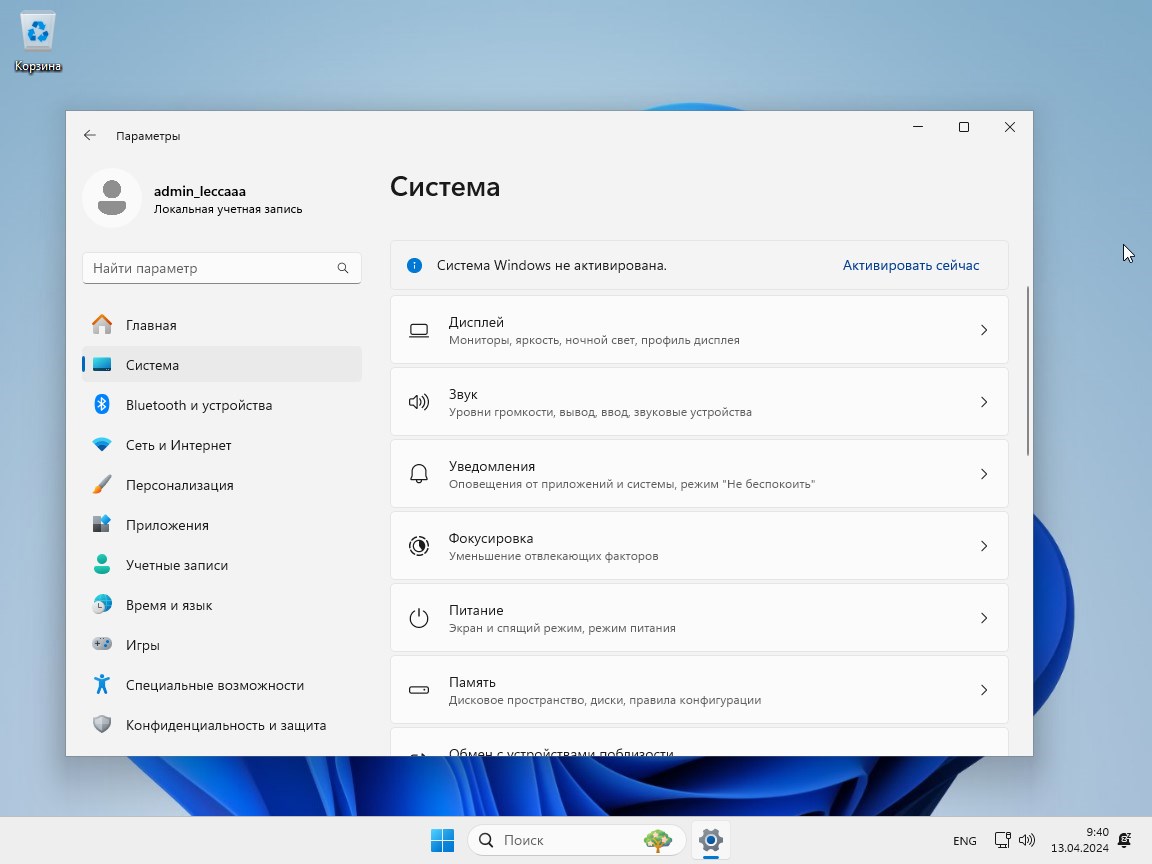This screenshot has width=1152, height=864.
Task: Click the Personalization paintbrush icon
Action: tap(102, 484)
